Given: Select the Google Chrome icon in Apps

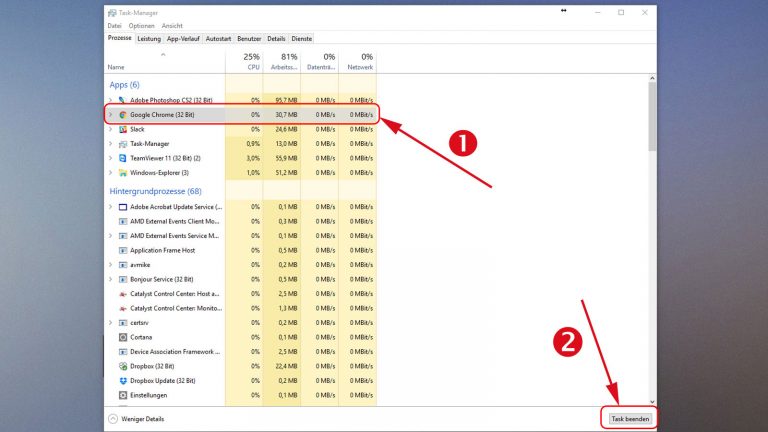Looking at the screenshot, I should coord(122,115).
